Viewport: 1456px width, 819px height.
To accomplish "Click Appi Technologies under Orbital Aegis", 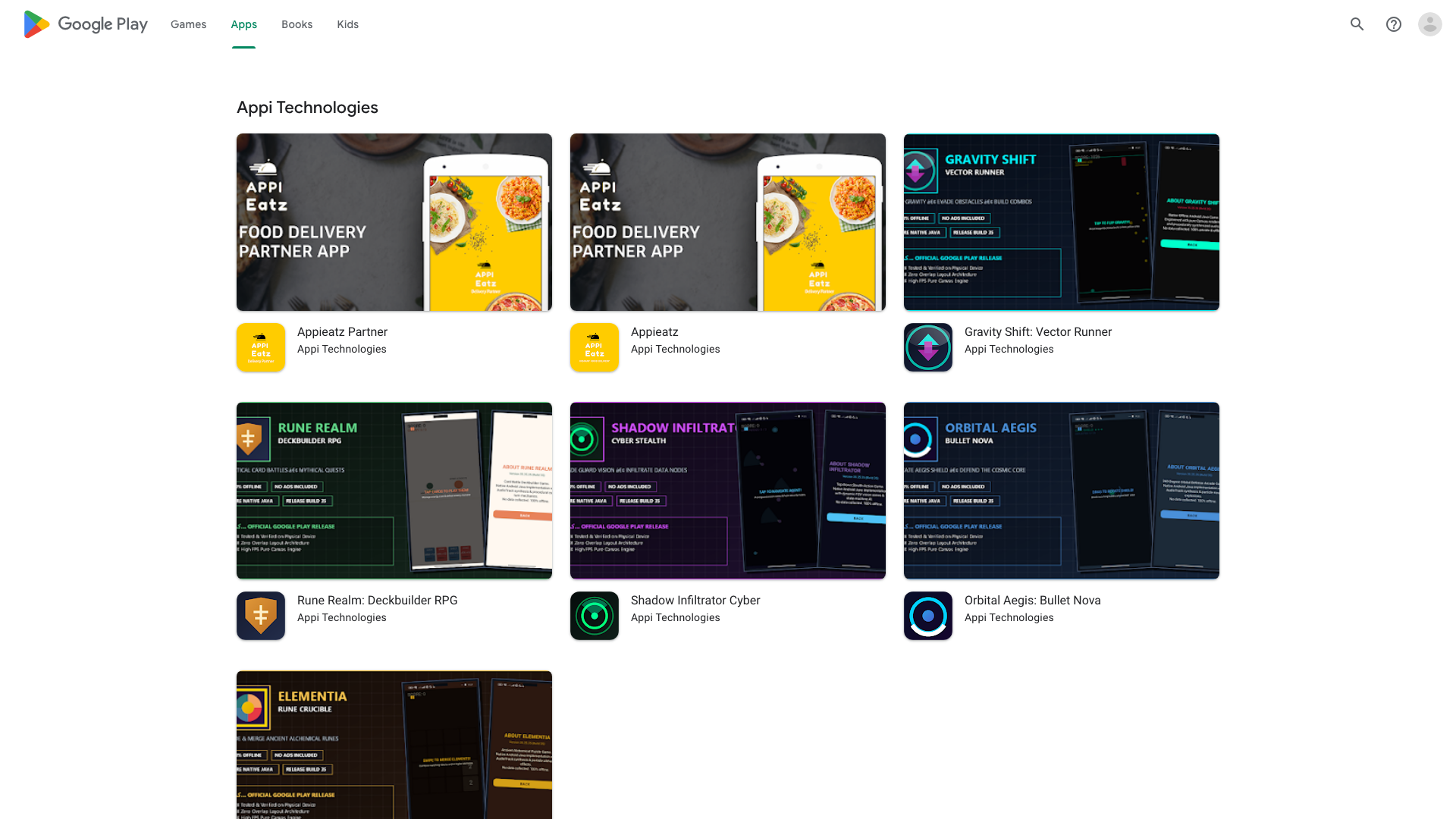I will [x=1009, y=618].
